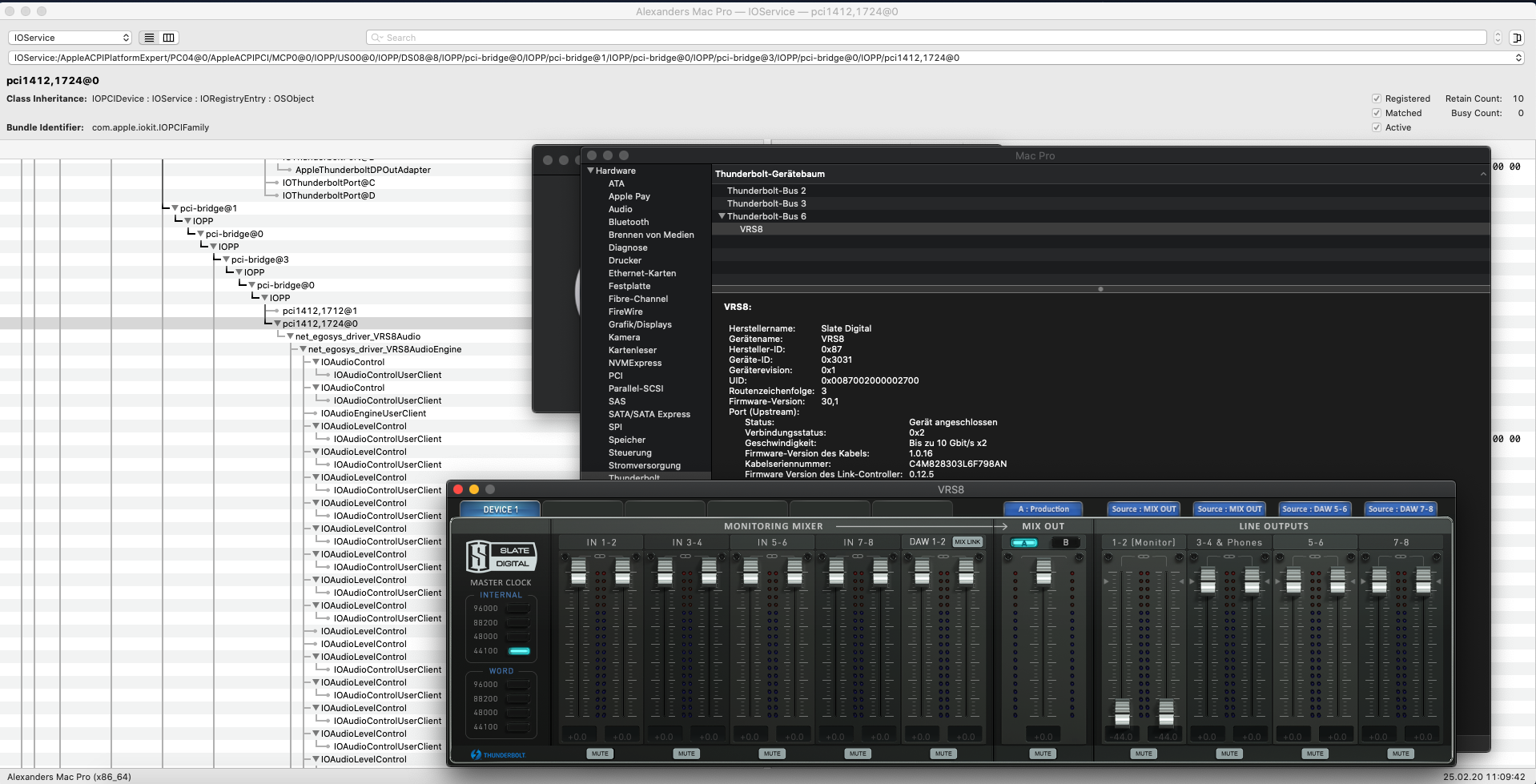Click the left fader of IN 1-2
1536x784 pixels.
(578, 572)
